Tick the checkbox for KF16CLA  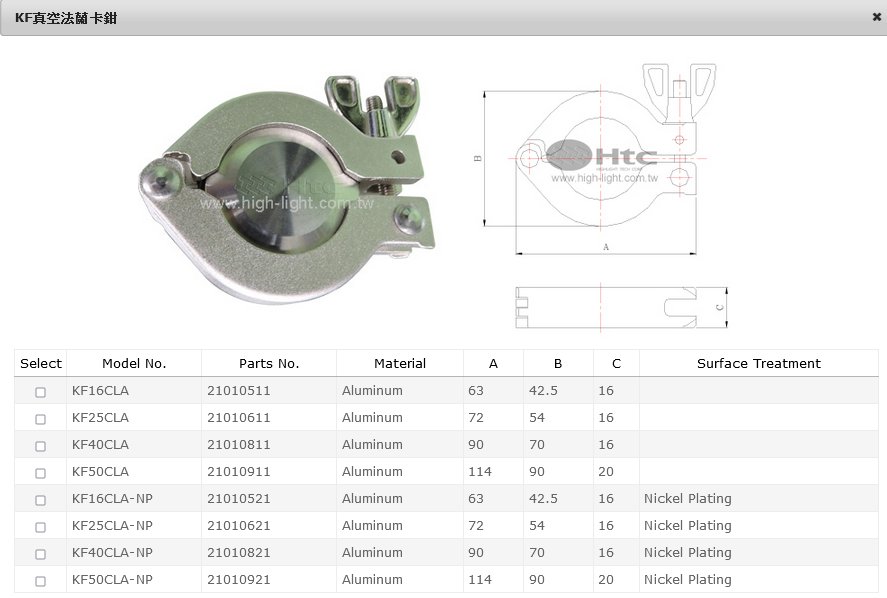point(40,392)
